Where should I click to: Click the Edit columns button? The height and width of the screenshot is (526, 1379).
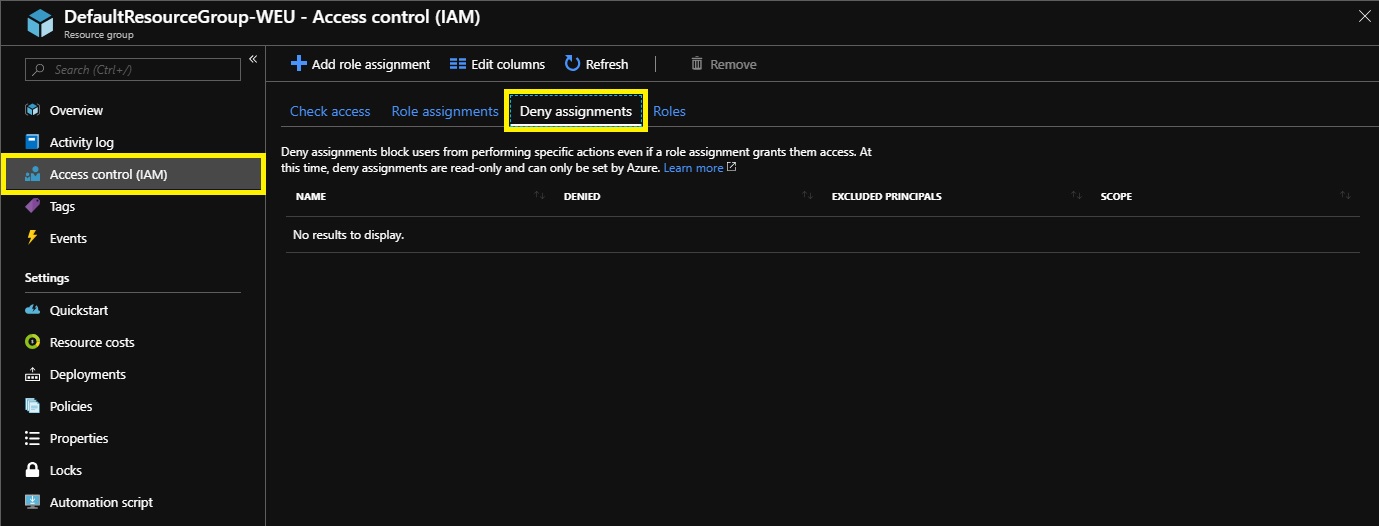tap(498, 64)
